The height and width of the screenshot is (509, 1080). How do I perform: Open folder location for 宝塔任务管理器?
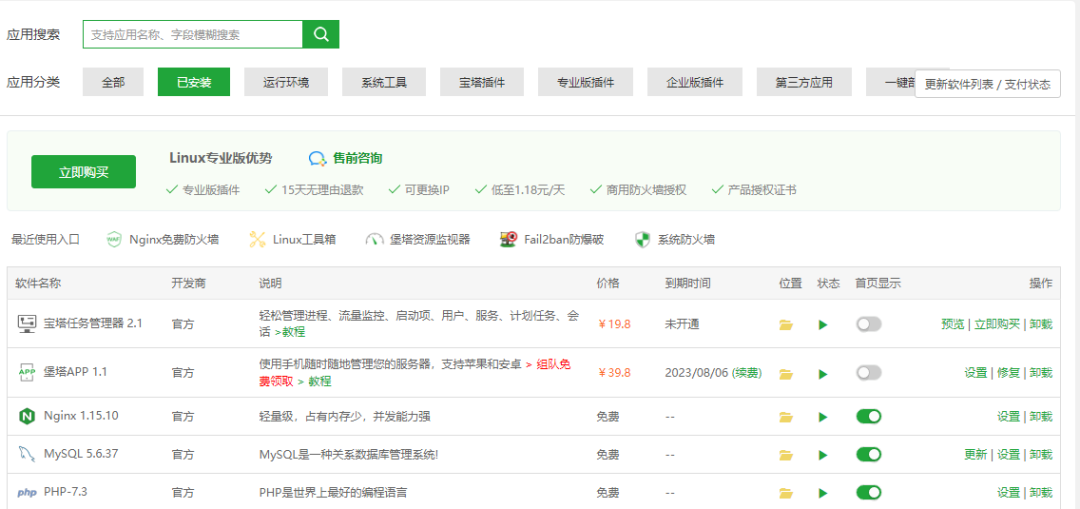[x=786, y=325]
